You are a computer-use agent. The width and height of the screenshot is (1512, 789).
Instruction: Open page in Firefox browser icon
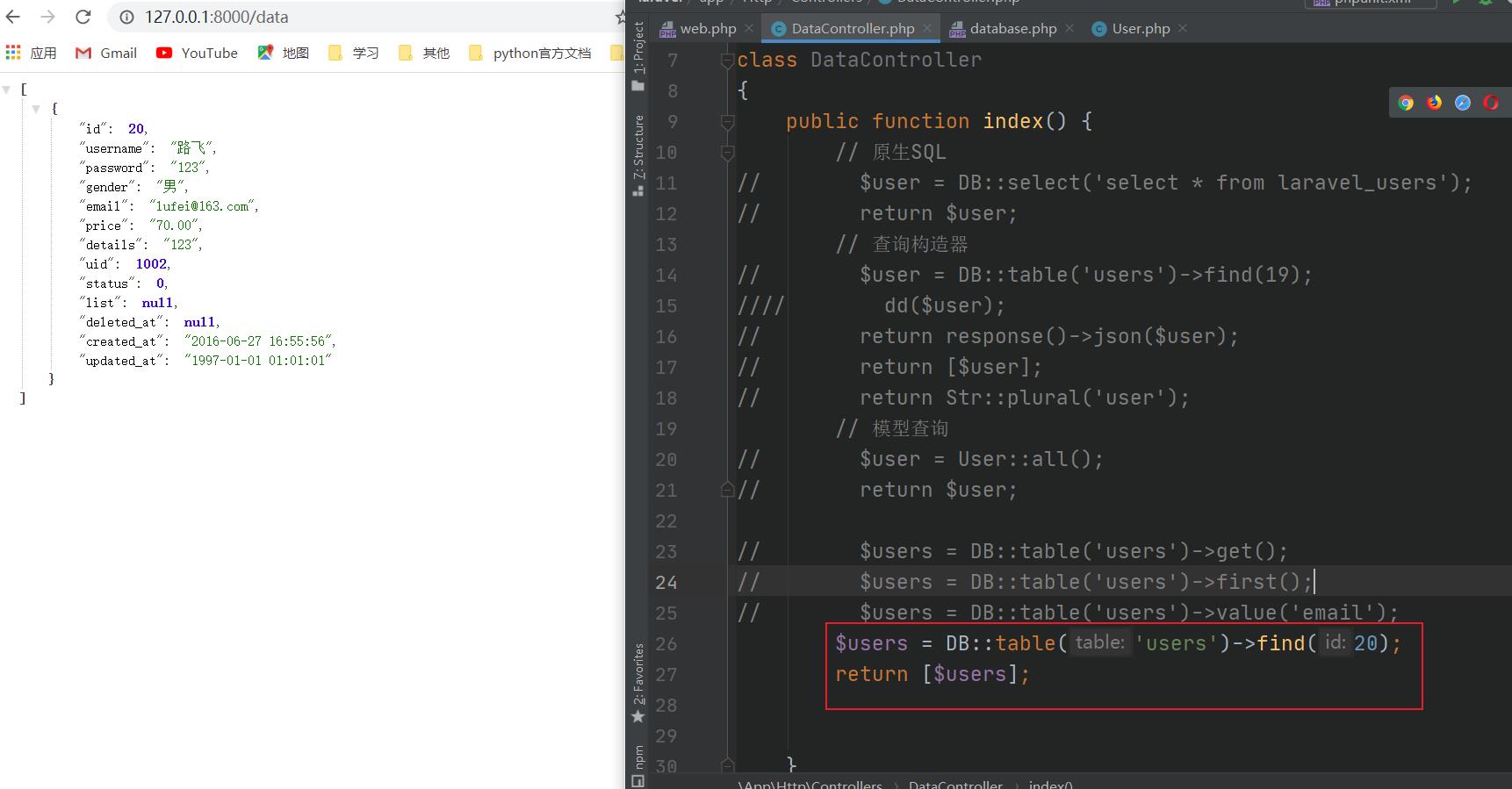[x=1434, y=103]
